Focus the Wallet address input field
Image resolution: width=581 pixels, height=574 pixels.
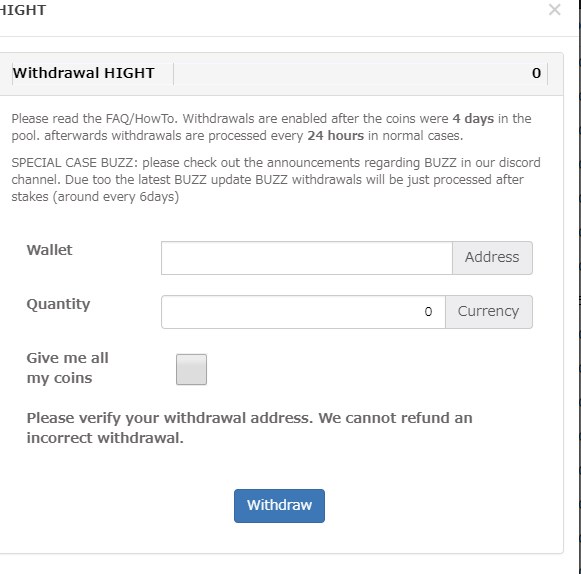click(307, 258)
